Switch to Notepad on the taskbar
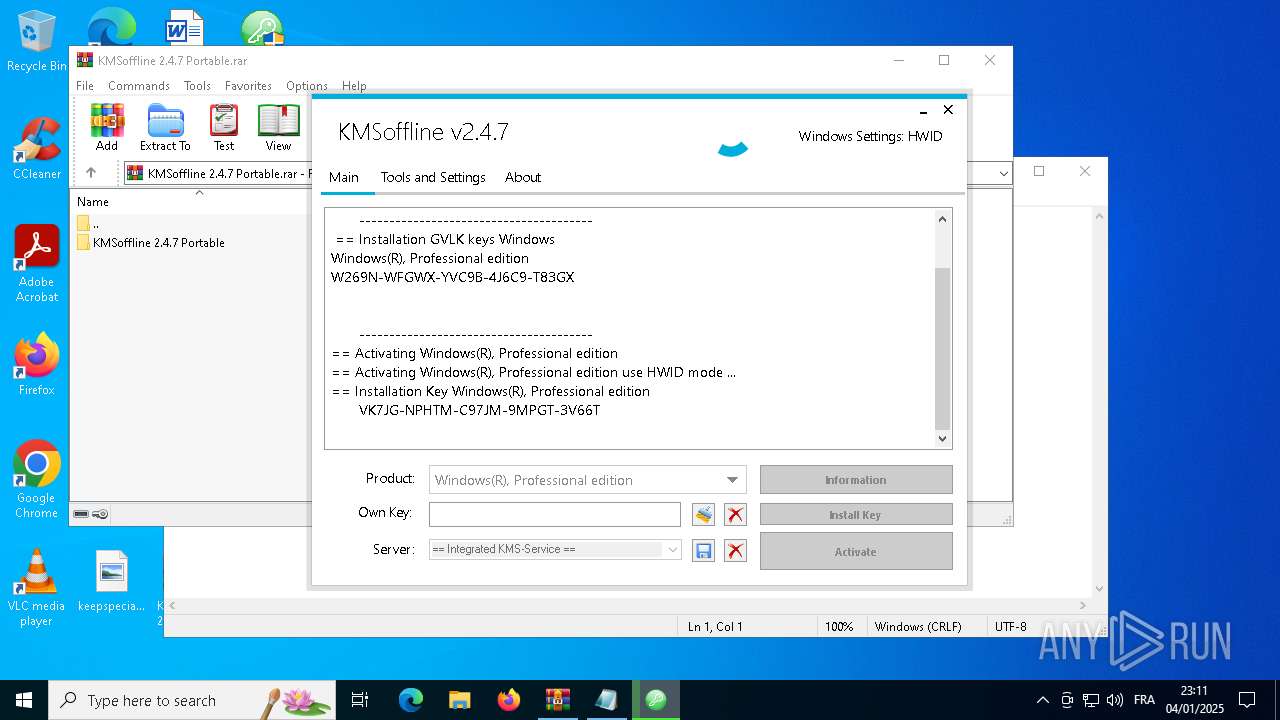 coord(606,700)
